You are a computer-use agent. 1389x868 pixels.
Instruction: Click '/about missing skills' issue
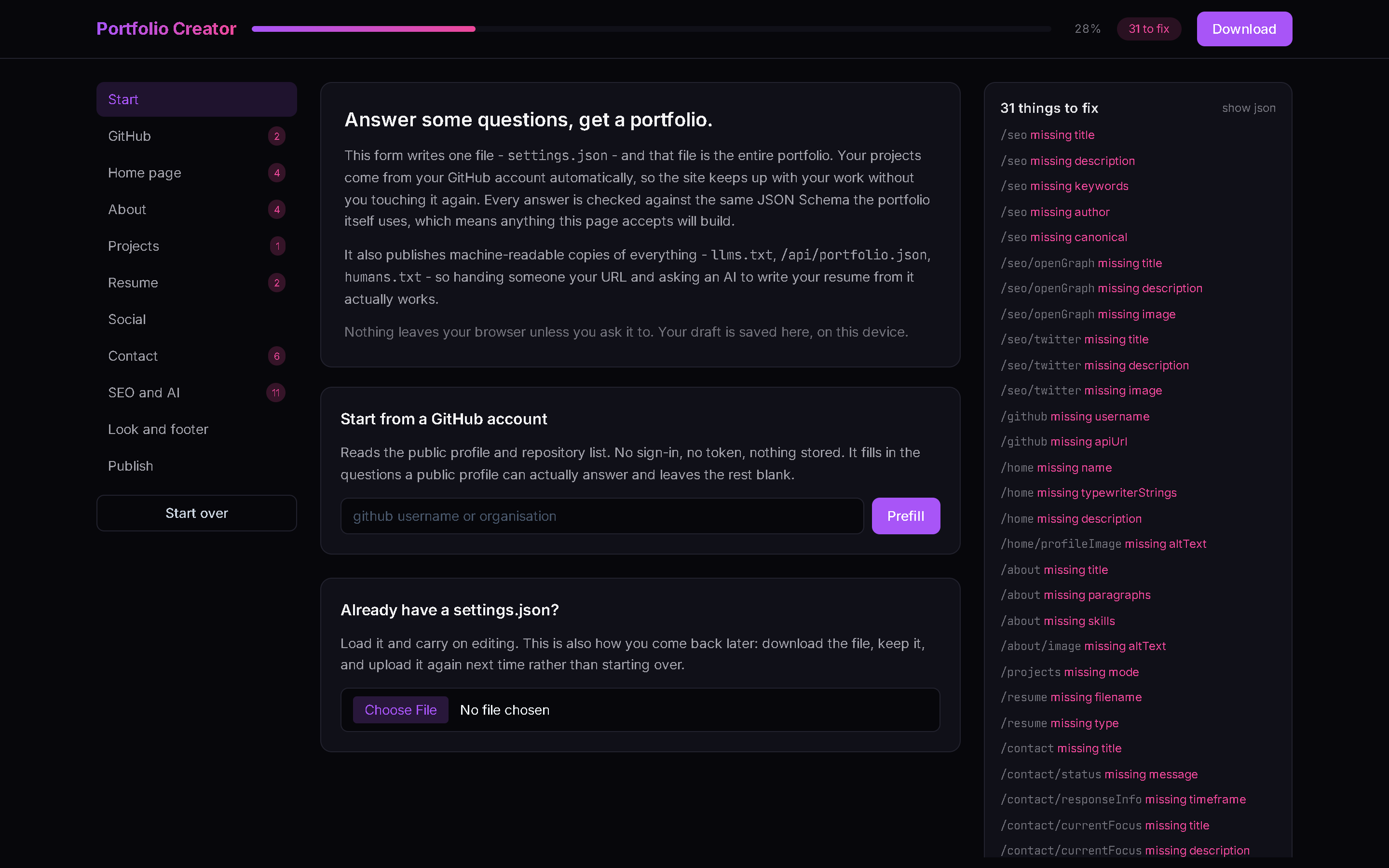coord(1058,621)
